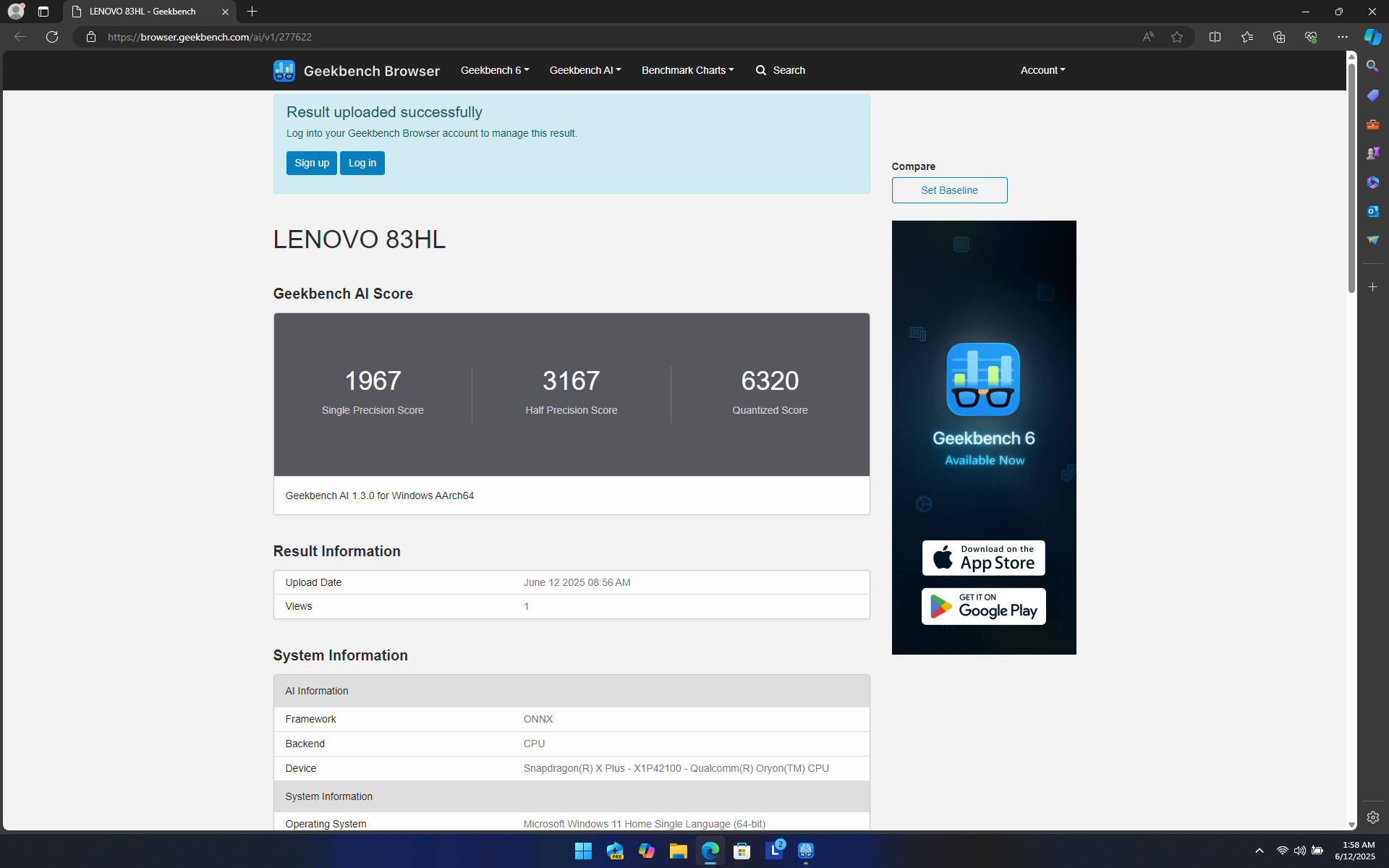Click the Geekbench Browser logo icon

[x=284, y=70]
